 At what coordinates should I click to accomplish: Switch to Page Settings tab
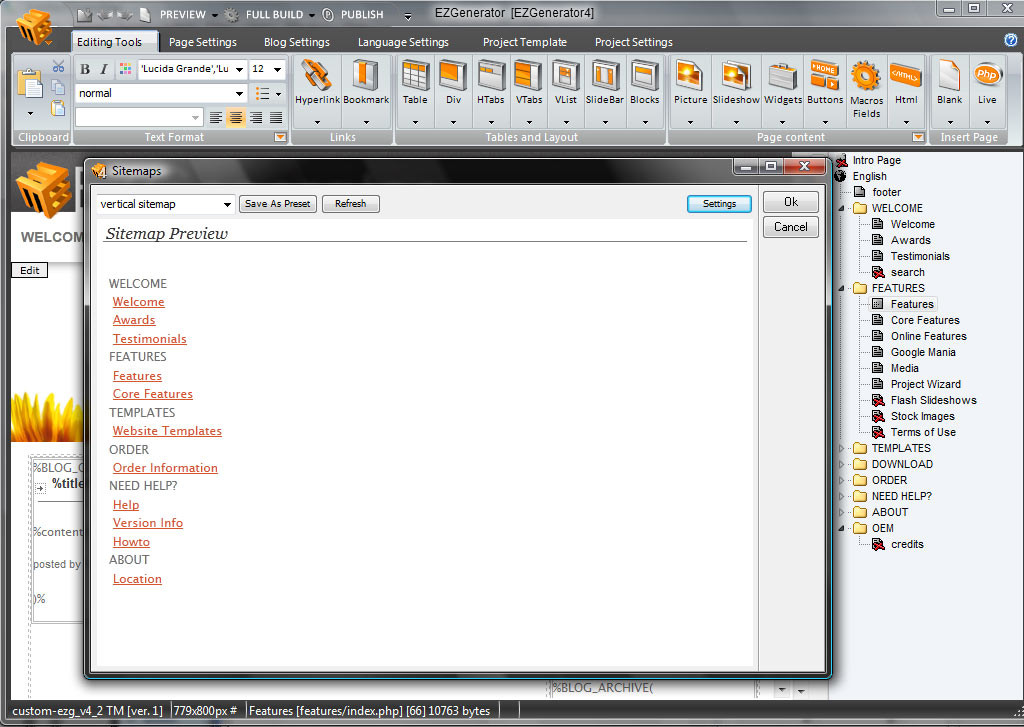[x=202, y=42]
